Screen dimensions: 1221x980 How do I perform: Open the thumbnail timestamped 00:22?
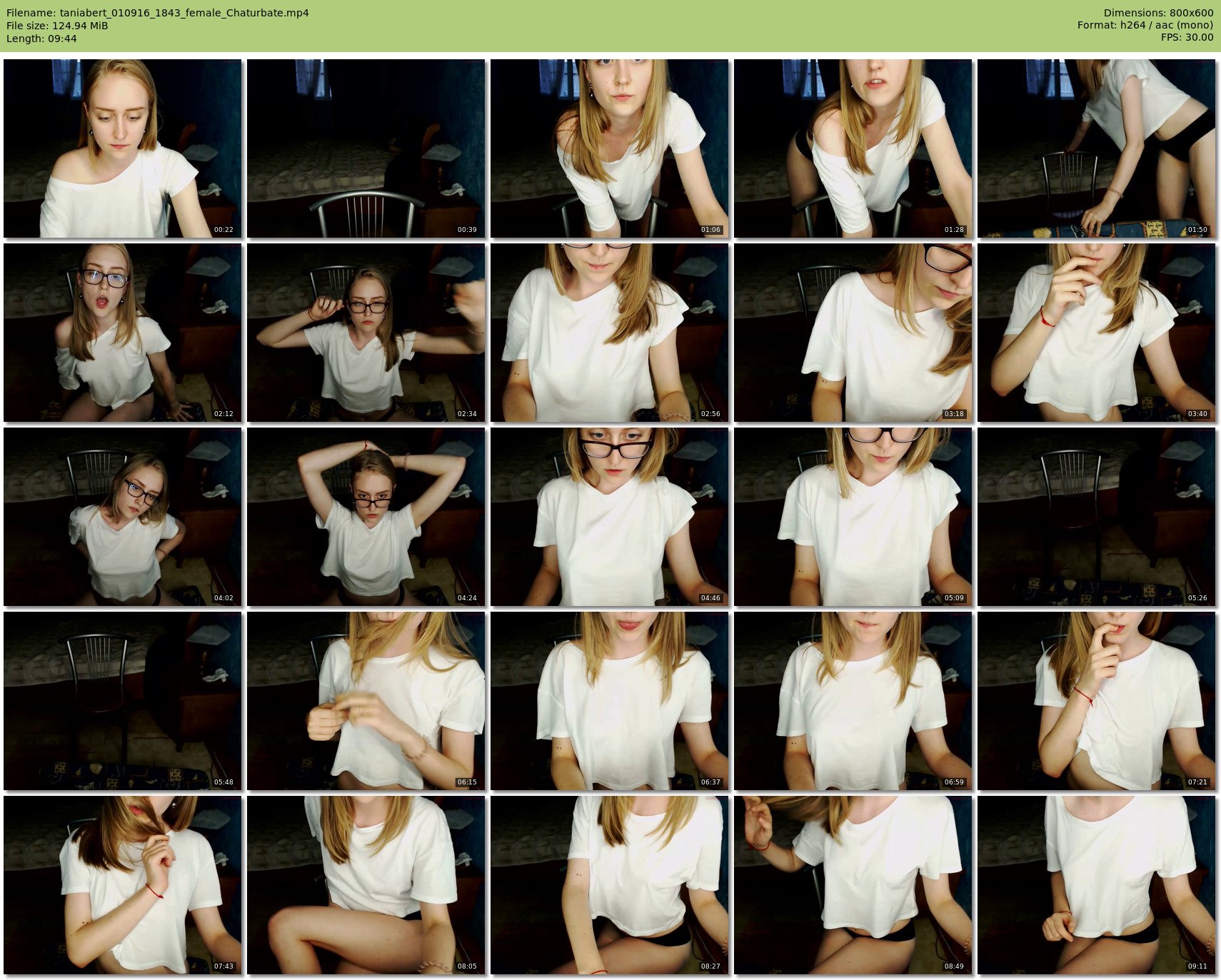point(122,148)
